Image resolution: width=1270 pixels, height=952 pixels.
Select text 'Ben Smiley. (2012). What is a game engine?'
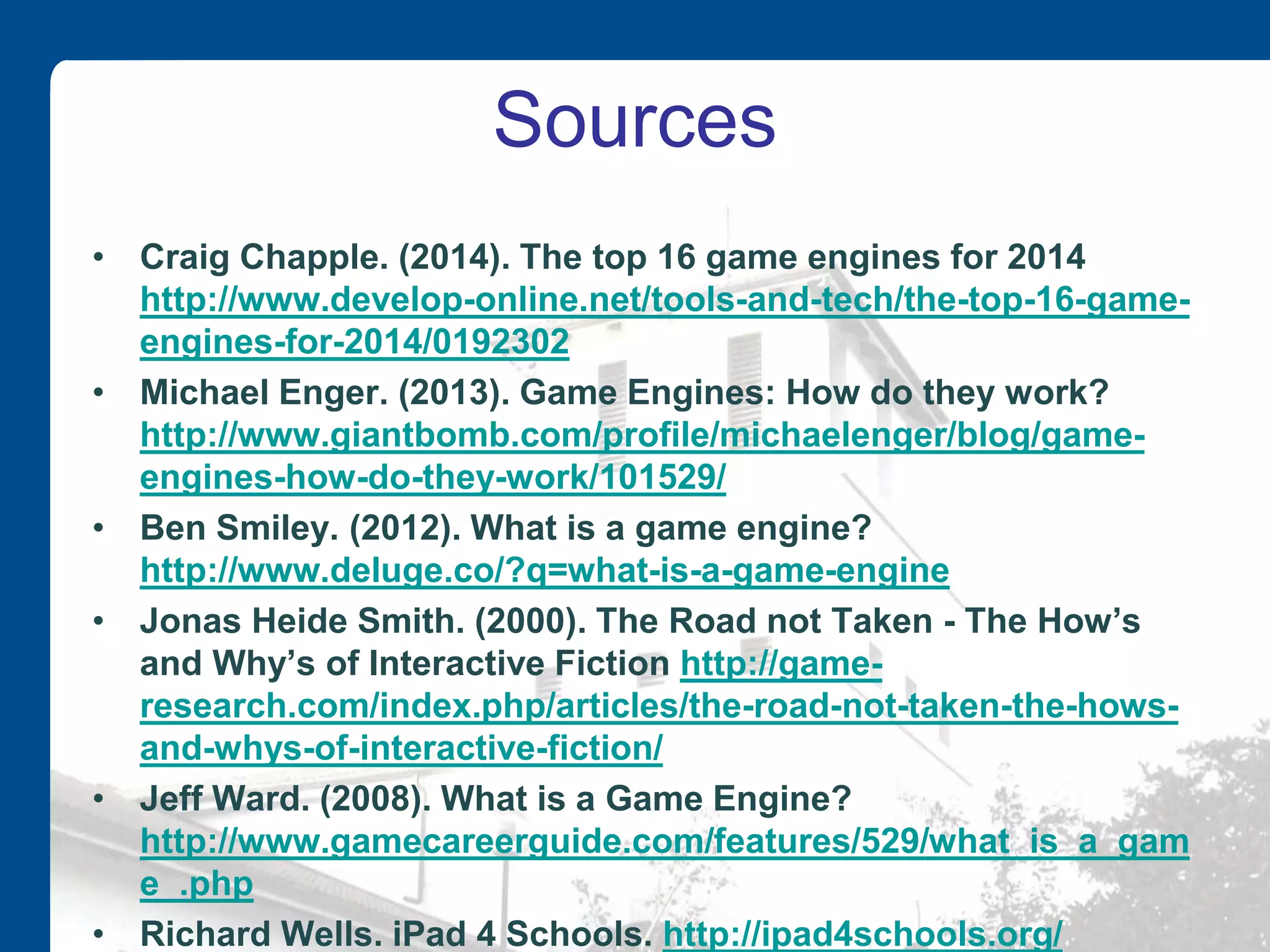[506, 528]
